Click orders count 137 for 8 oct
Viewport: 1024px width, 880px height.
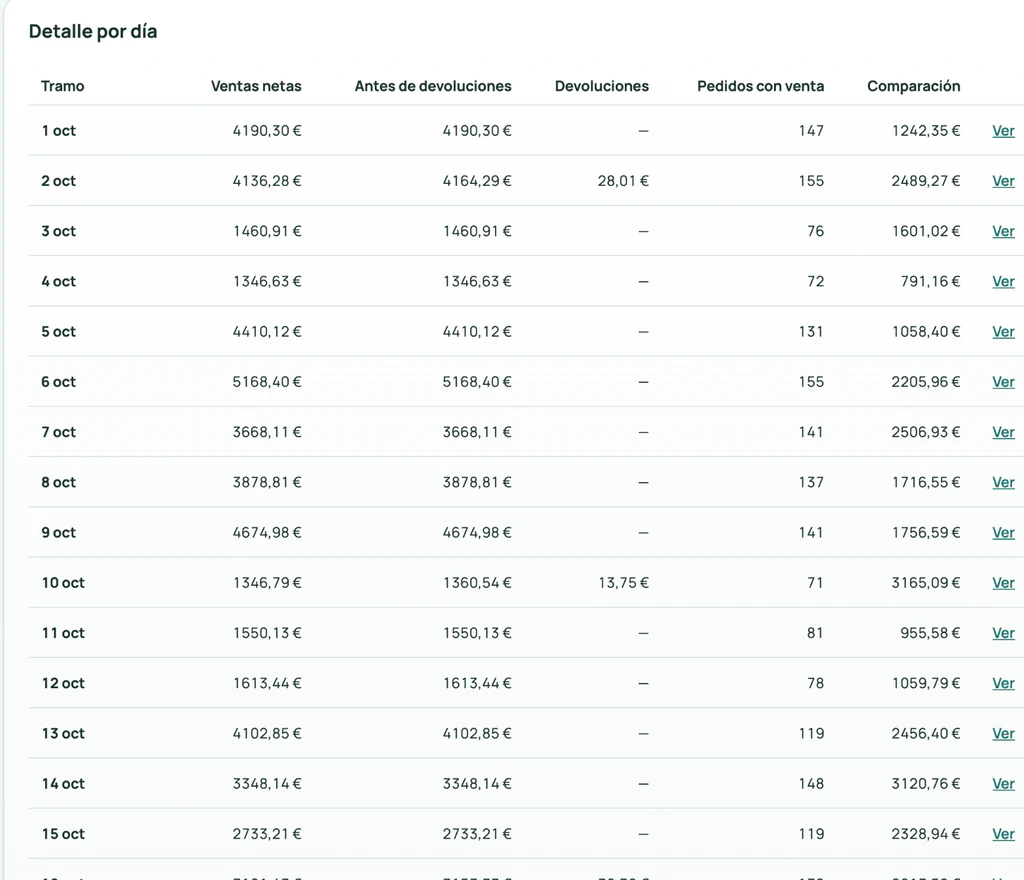tap(811, 482)
